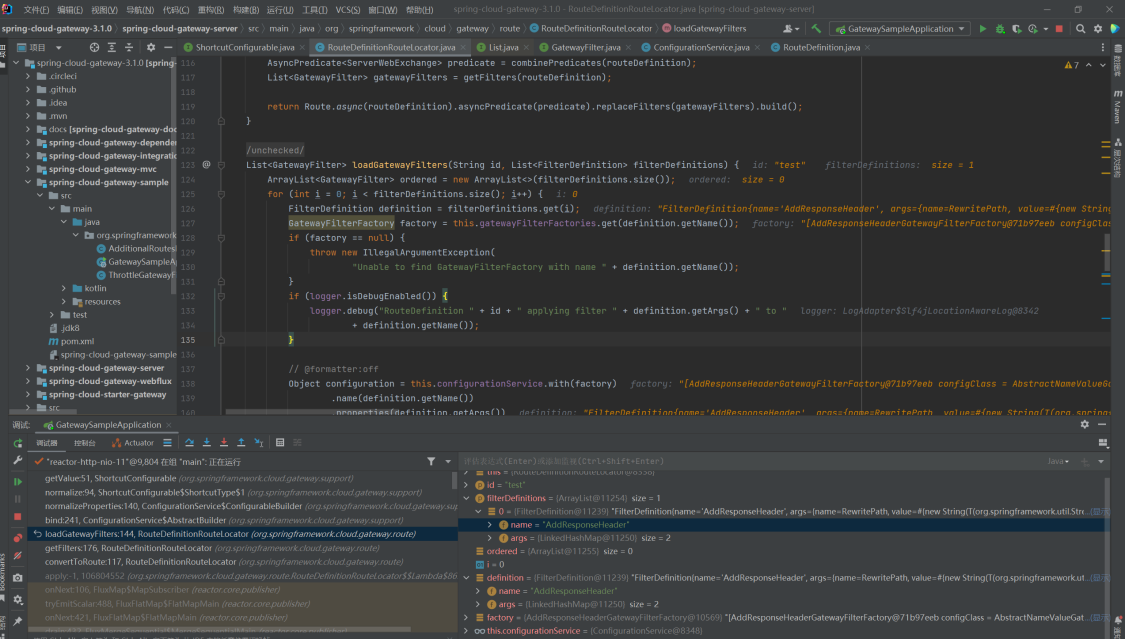Click Collapse All icon in project panel
Image resolution: width=1125 pixels, height=639 pixels.
pos(129,47)
